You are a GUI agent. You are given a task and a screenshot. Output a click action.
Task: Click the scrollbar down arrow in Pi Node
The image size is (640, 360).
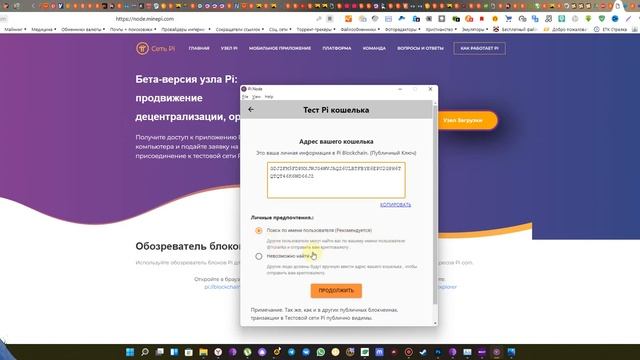tap(435, 323)
